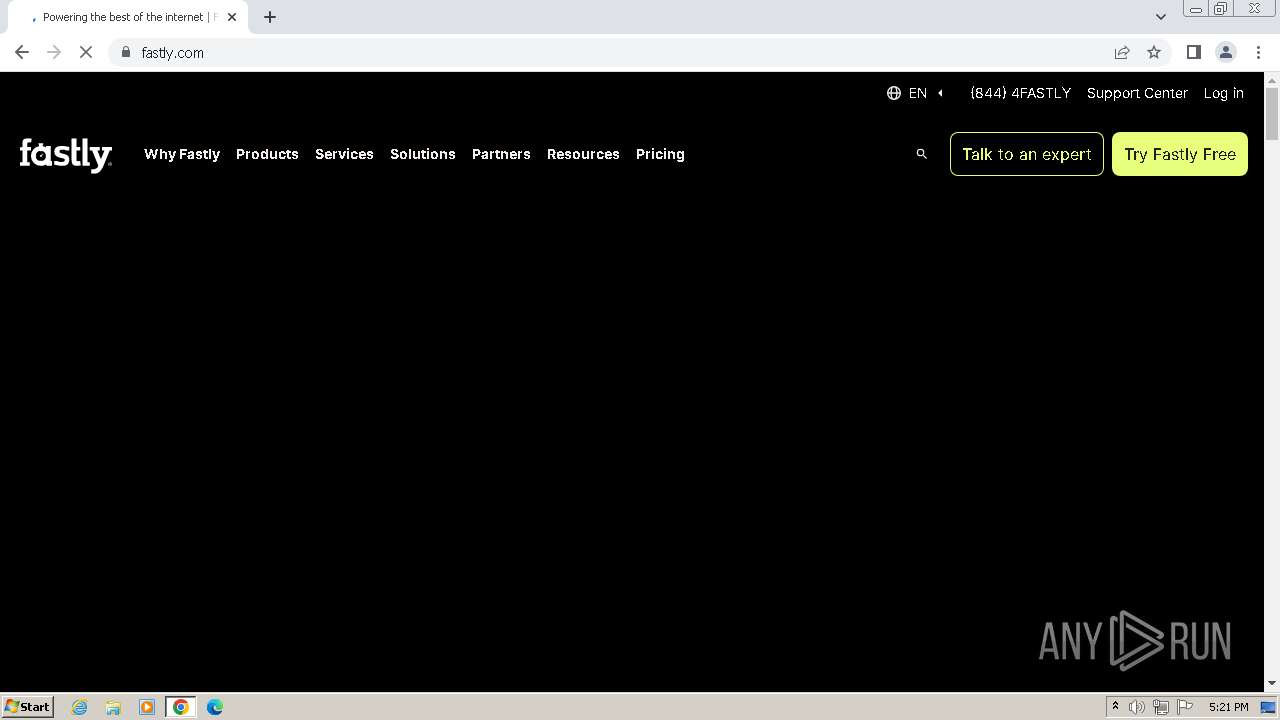Open the media player taskbar icon

pyautogui.click(x=147, y=707)
